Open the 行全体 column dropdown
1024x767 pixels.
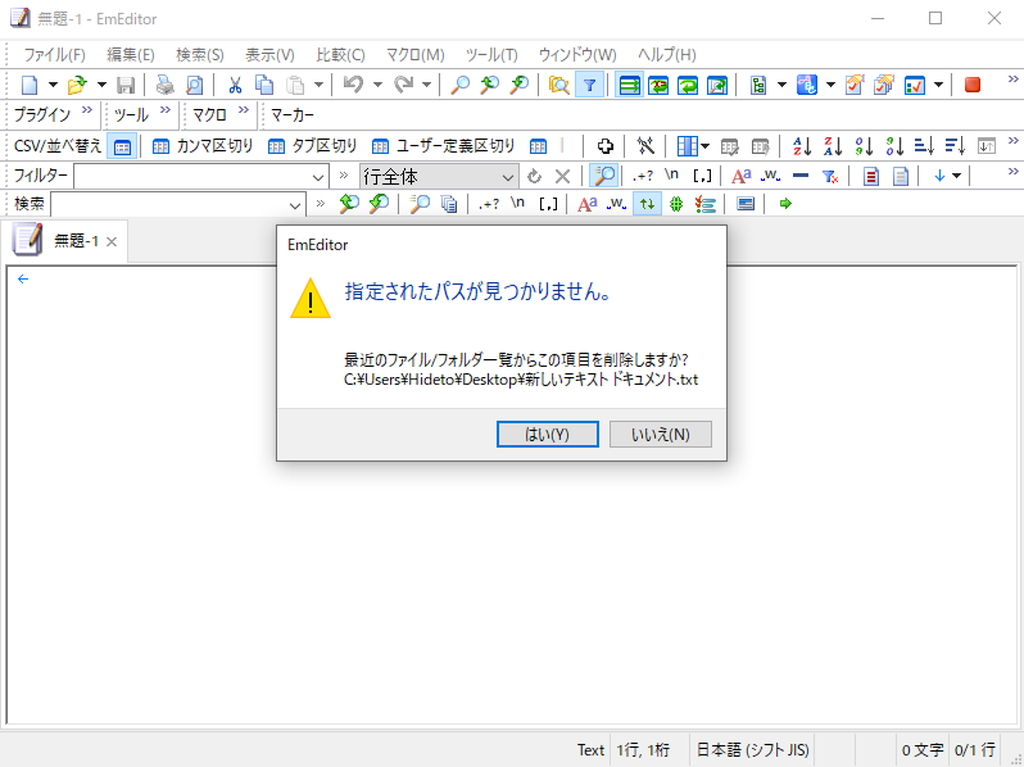(x=439, y=176)
